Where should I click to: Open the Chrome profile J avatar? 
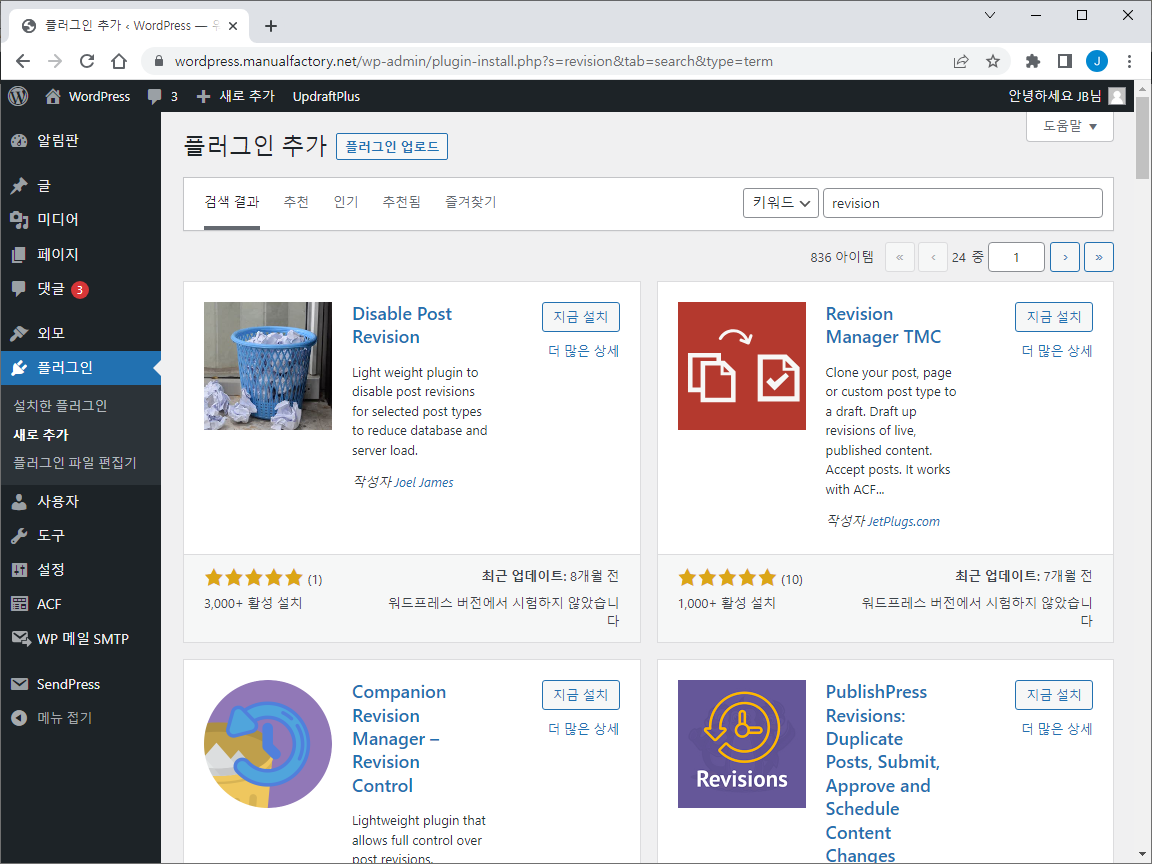pos(1097,61)
